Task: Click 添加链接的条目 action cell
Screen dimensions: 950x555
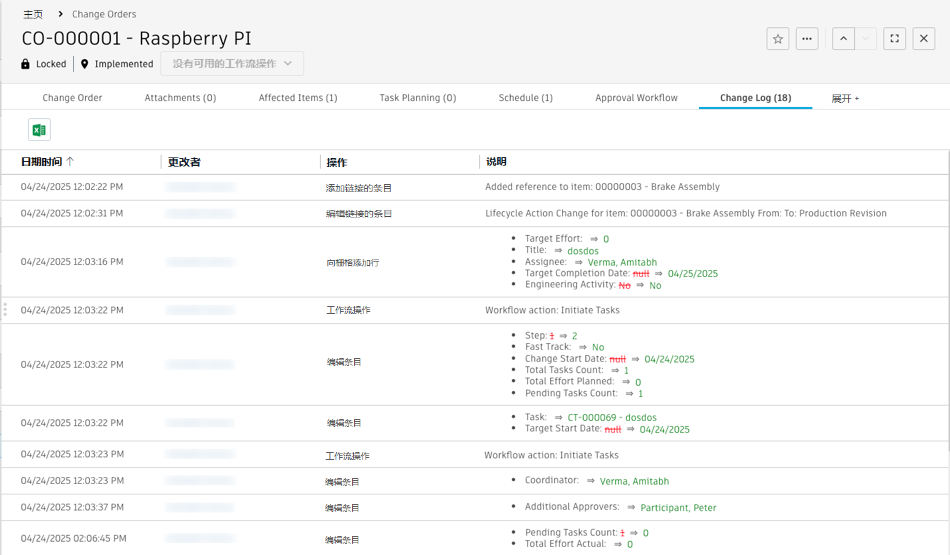Action: tap(359, 188)
